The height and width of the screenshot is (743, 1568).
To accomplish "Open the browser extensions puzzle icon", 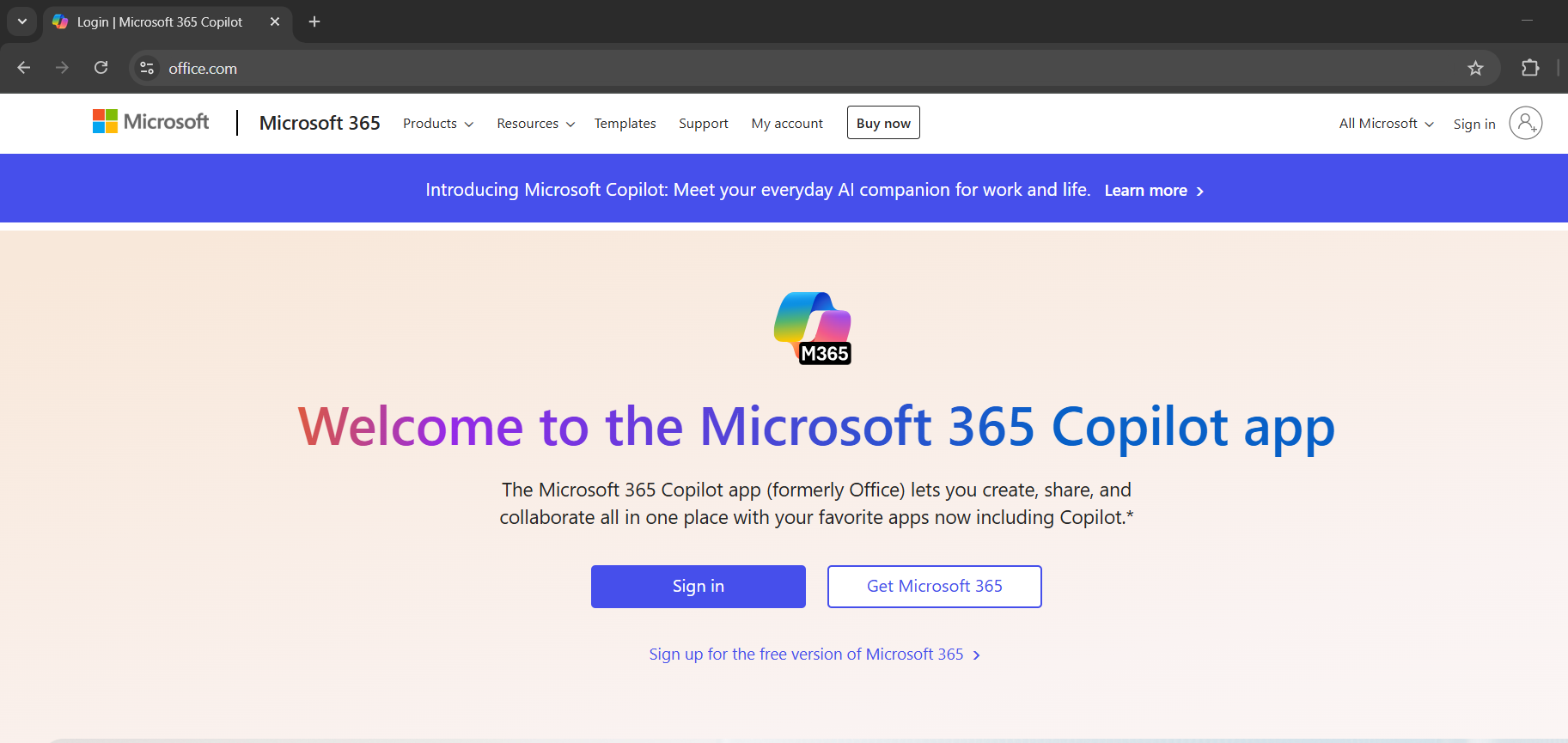I will coord(1530,68).
